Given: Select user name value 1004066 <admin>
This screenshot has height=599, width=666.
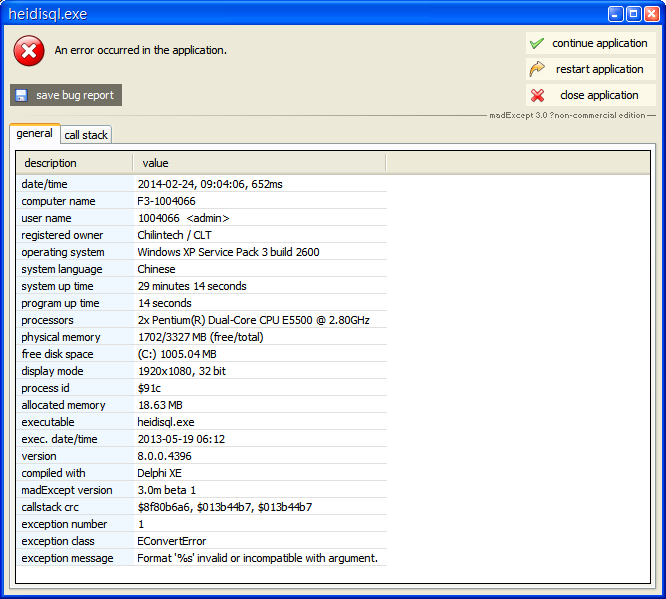Looking at the screenshot, I should (x=183, y=218).
